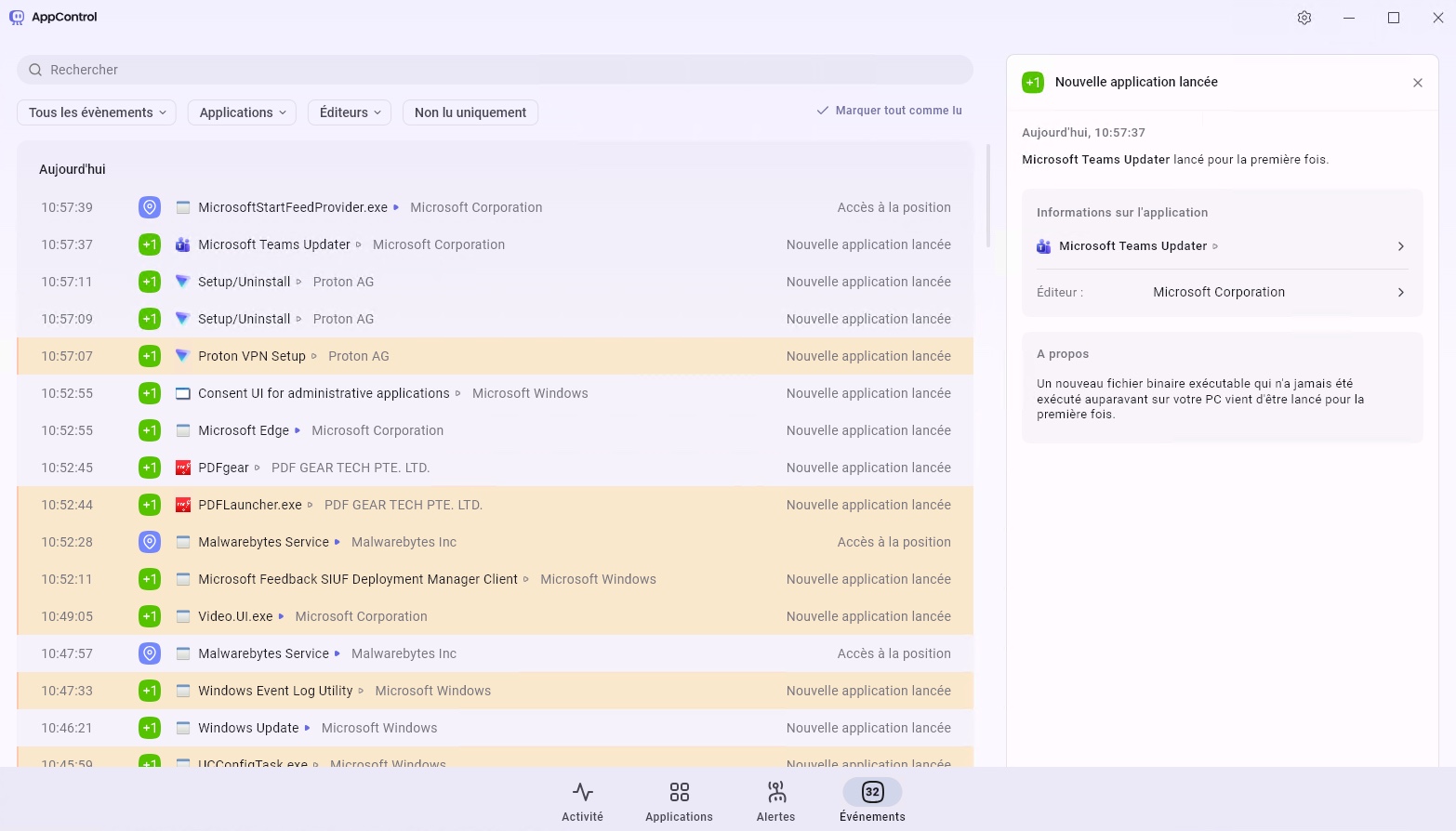
Task: Expand Microsoft Teams Updater details chevron
Action: (x=1401, y=246)
